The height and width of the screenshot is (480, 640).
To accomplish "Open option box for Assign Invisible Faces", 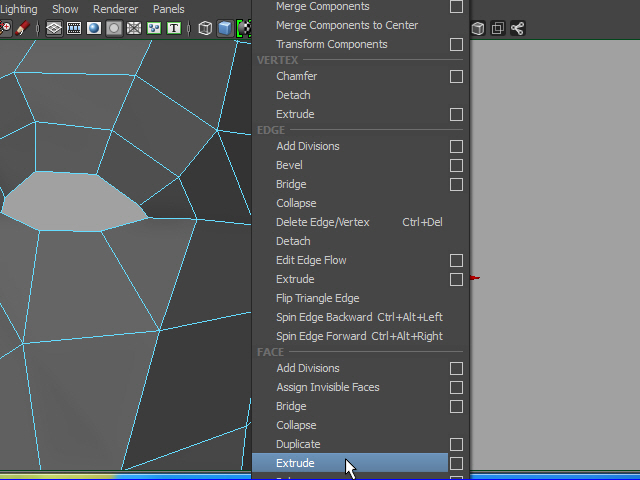I will [x=456, y=387].
